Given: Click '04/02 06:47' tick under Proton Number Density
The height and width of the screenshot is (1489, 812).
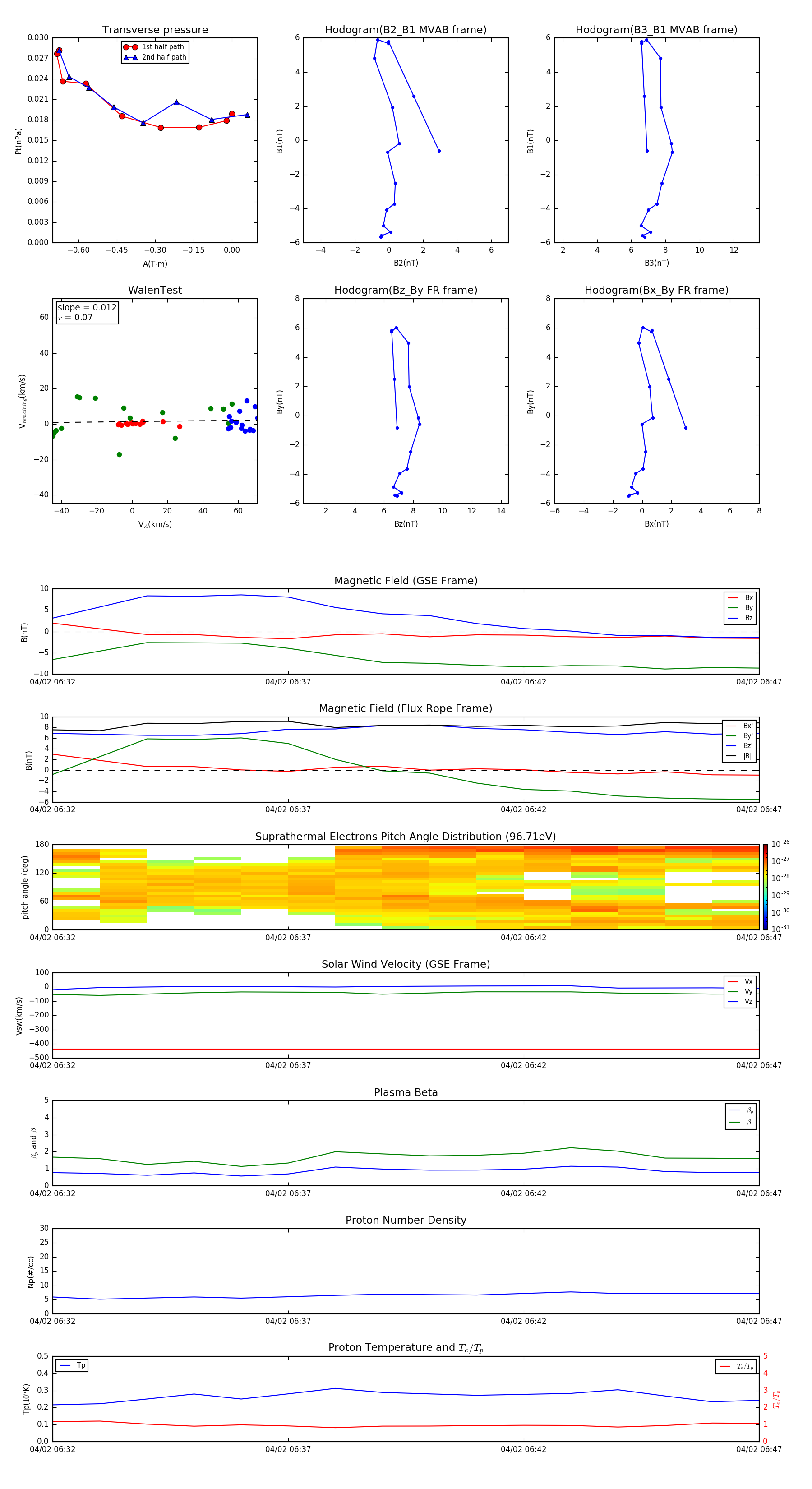Looking at the screenshot, I should coord(759,1321).
